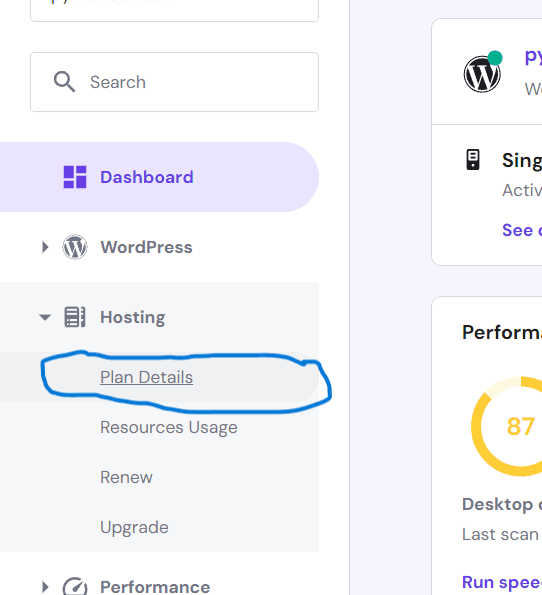Open the Dashboard menu item

point(159,177)
